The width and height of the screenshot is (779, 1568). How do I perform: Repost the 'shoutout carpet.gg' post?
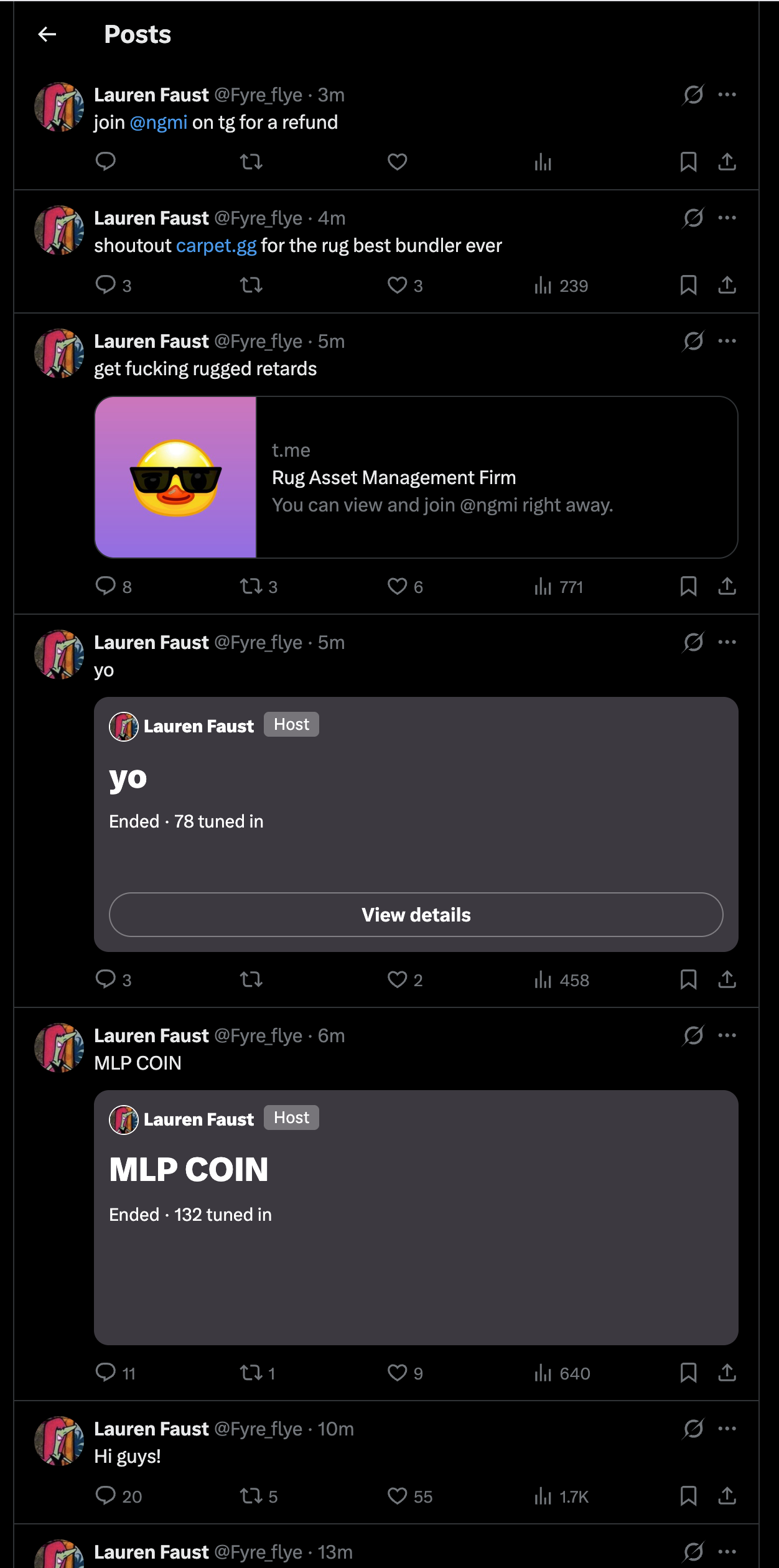coord(251,285)
